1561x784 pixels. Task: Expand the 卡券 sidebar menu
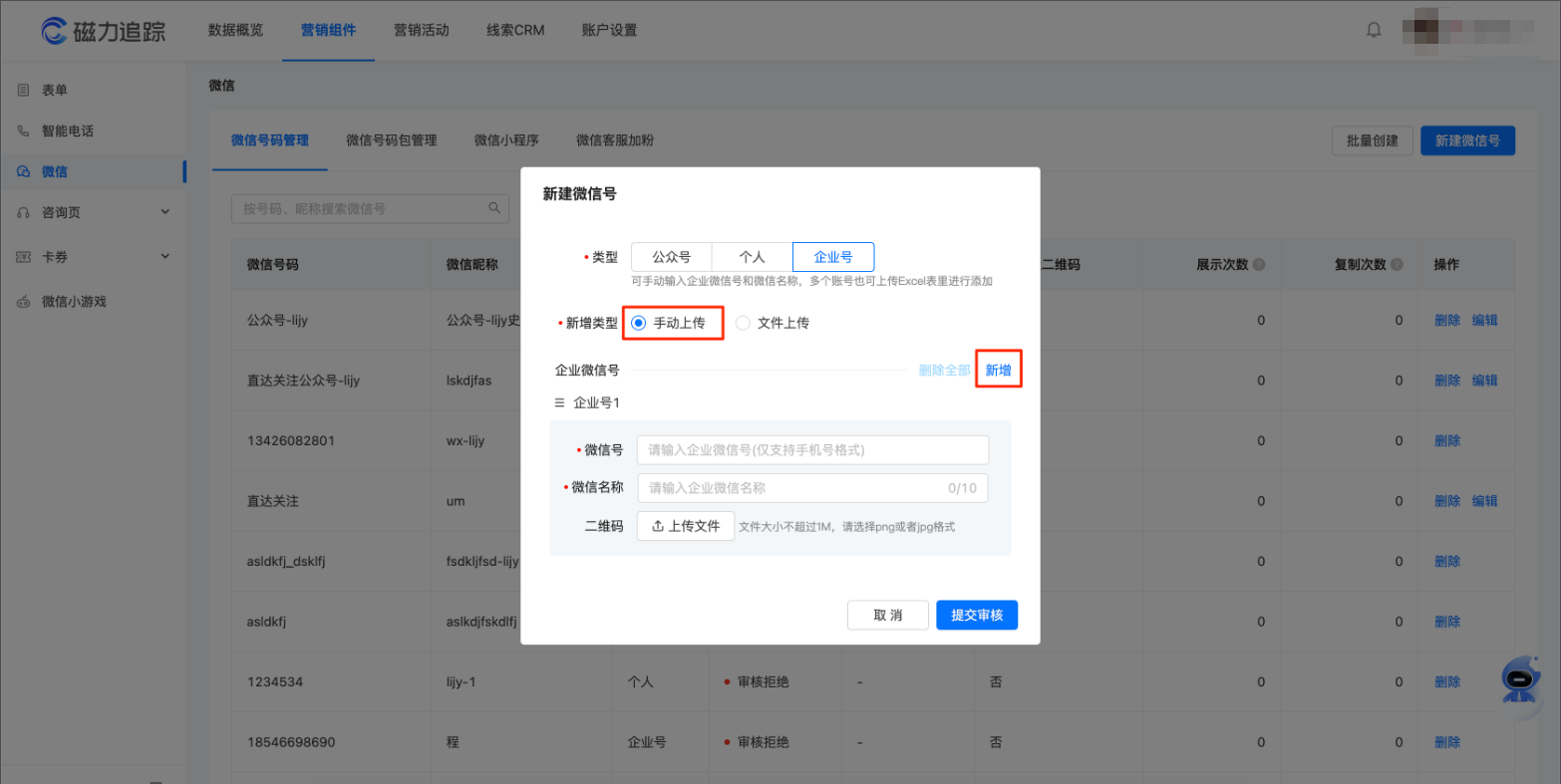point(164,256)
